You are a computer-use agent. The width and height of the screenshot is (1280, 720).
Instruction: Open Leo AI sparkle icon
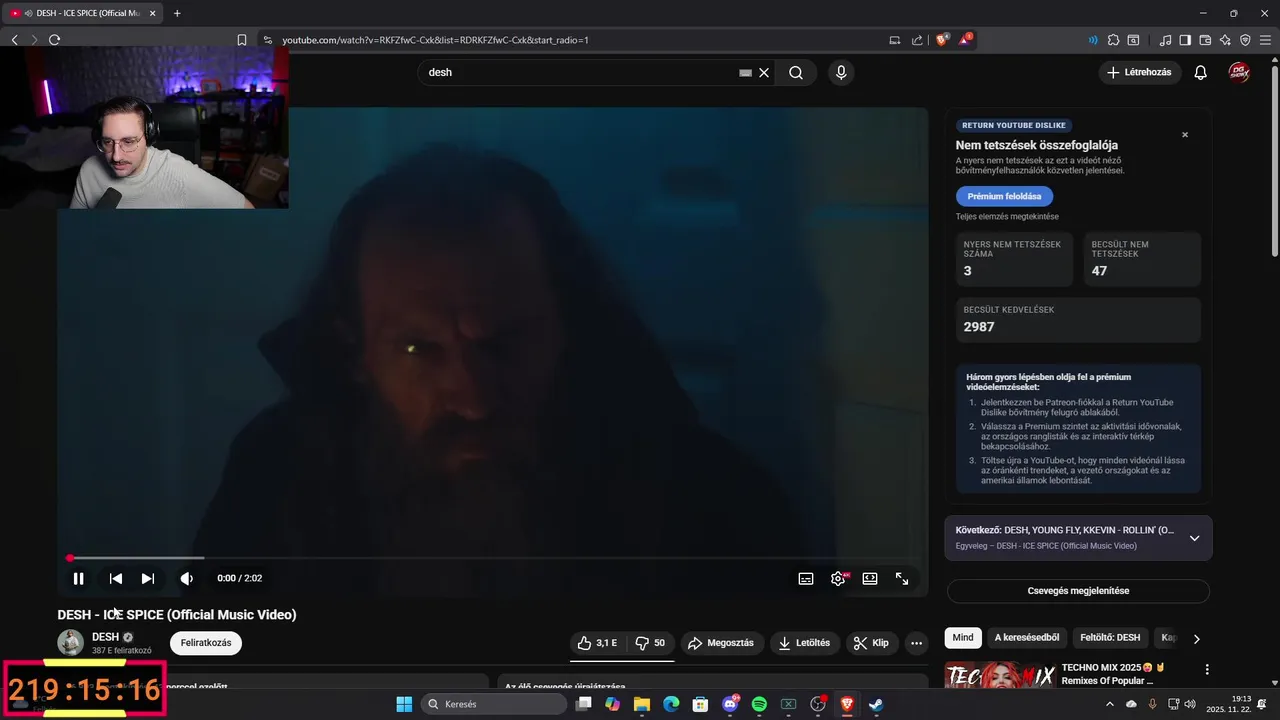coord(1225,40)
